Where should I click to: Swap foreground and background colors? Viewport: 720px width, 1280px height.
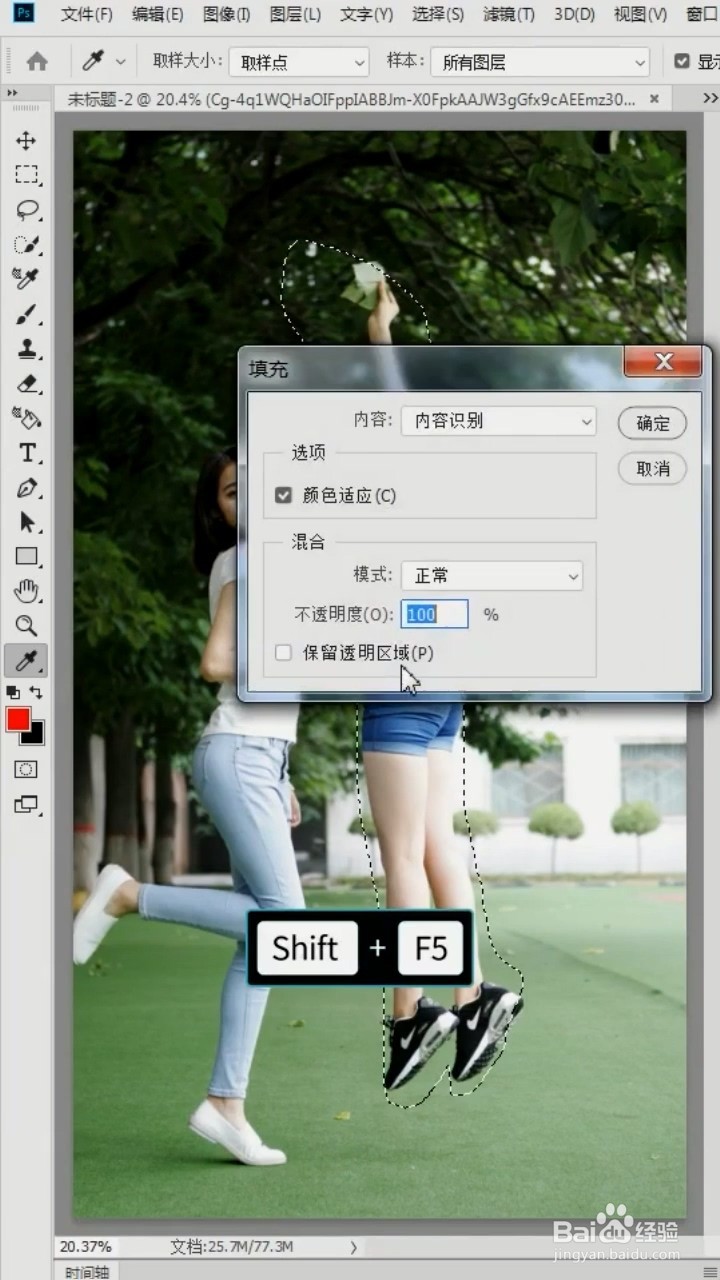pos(36,692)
